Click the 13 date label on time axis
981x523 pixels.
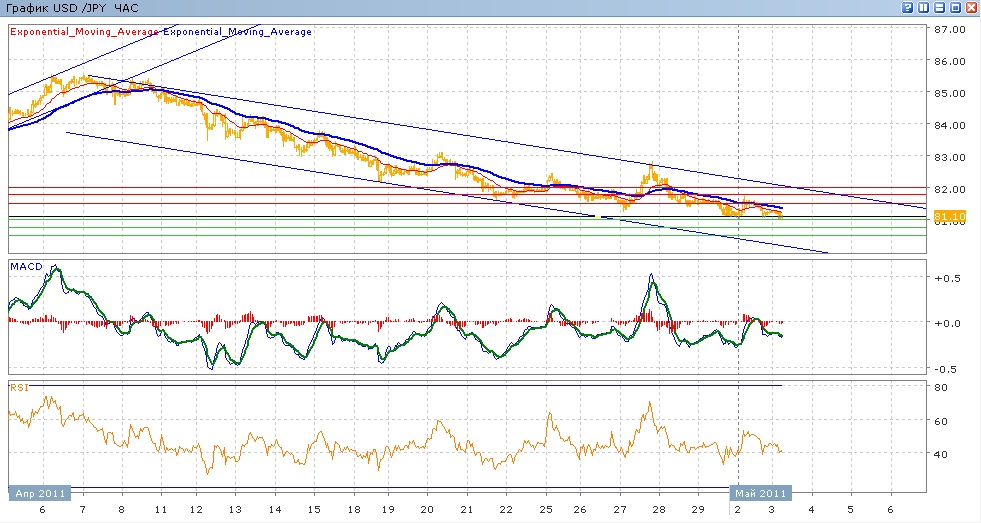pos(236,509)
